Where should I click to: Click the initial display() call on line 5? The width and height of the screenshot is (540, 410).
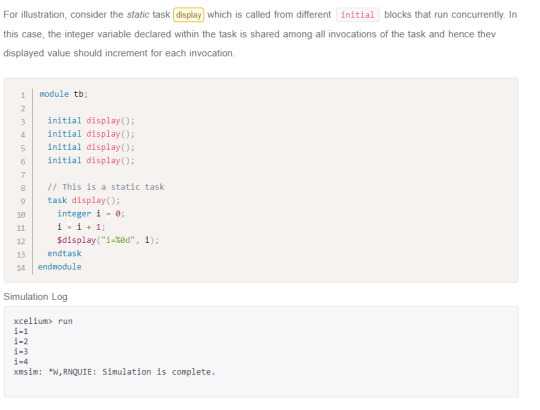tap(91, 147)
